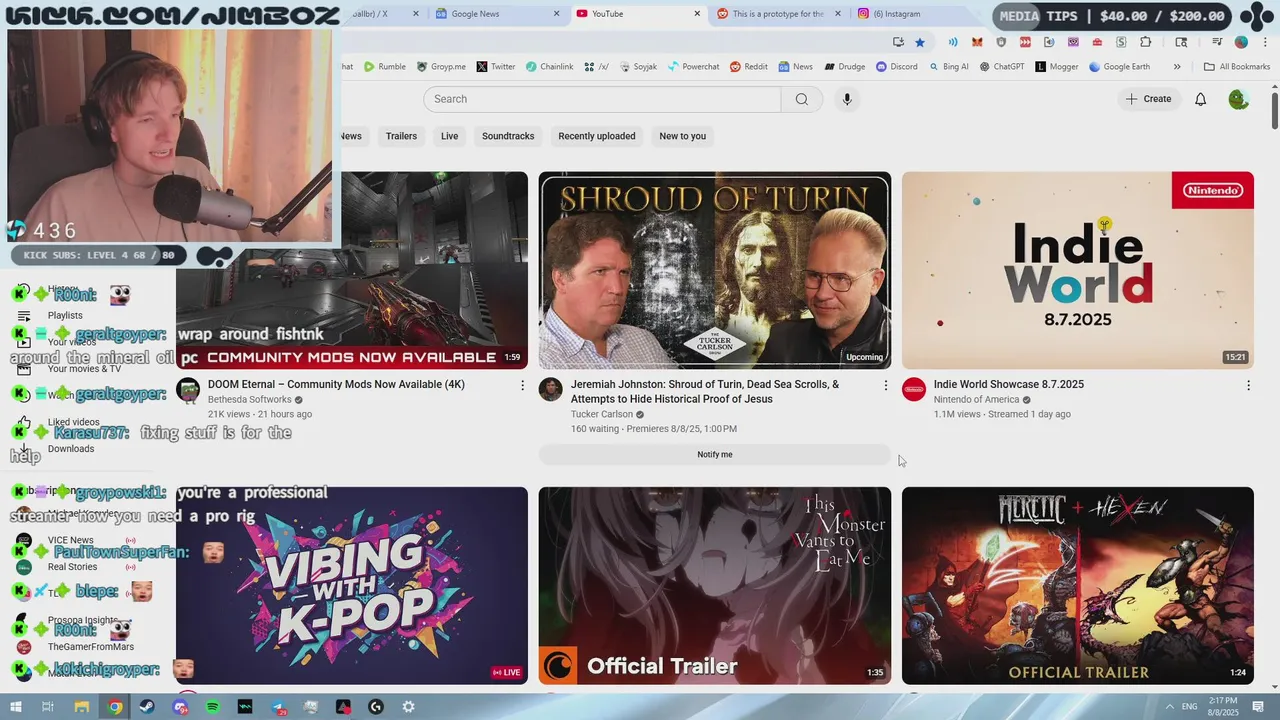The image size is (1280, 720).
Task: Open the Settings gear in the taskbar
Action: click(x=408, y=707)
